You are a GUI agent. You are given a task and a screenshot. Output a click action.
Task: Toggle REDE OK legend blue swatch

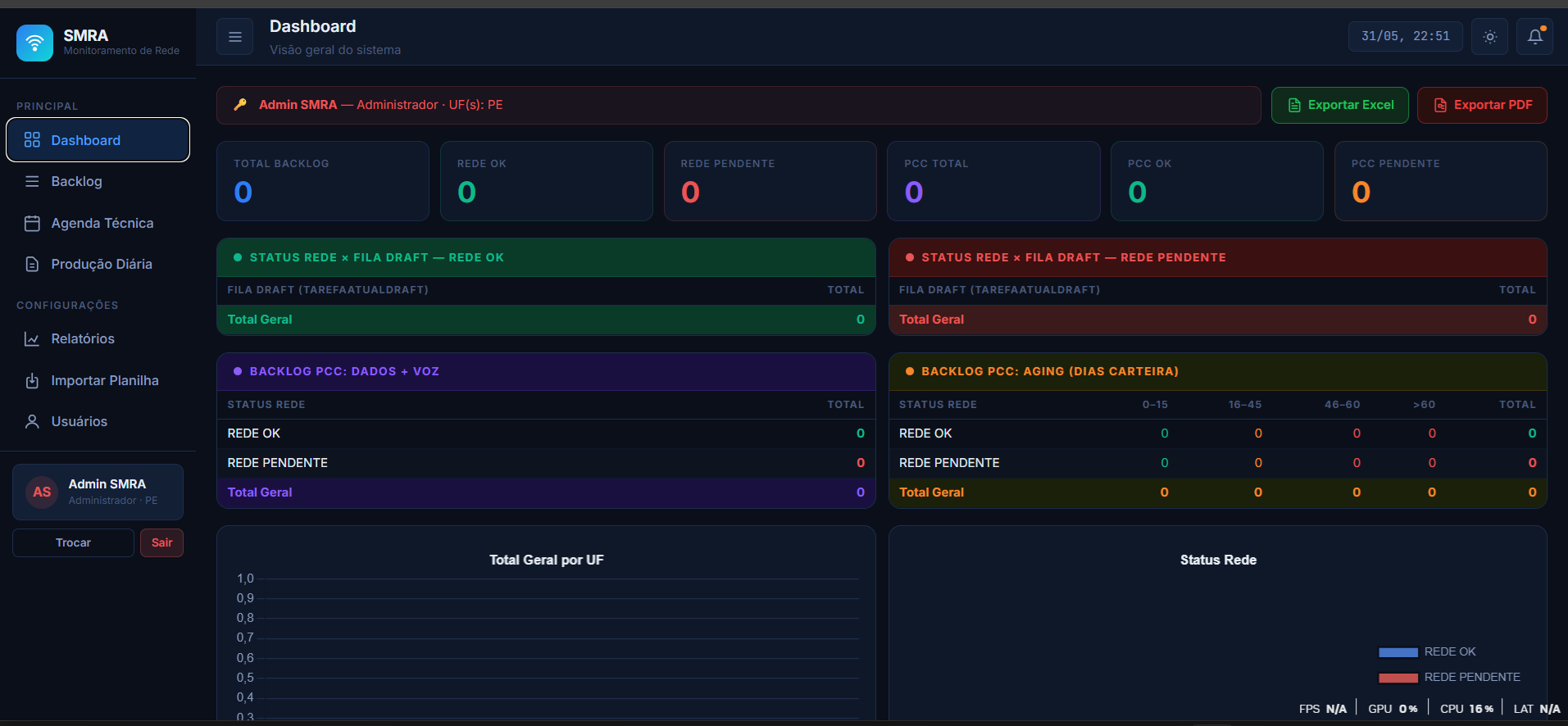point(1398,652)
